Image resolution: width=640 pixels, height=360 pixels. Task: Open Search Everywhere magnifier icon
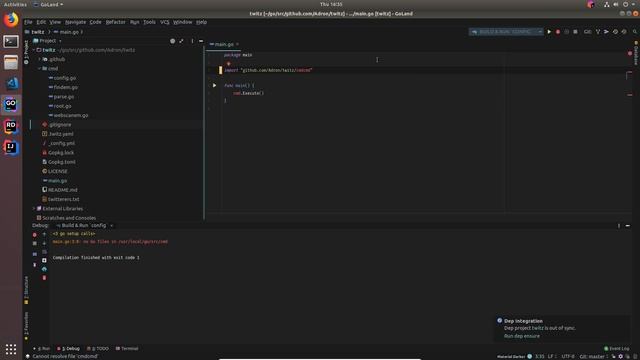635,31
